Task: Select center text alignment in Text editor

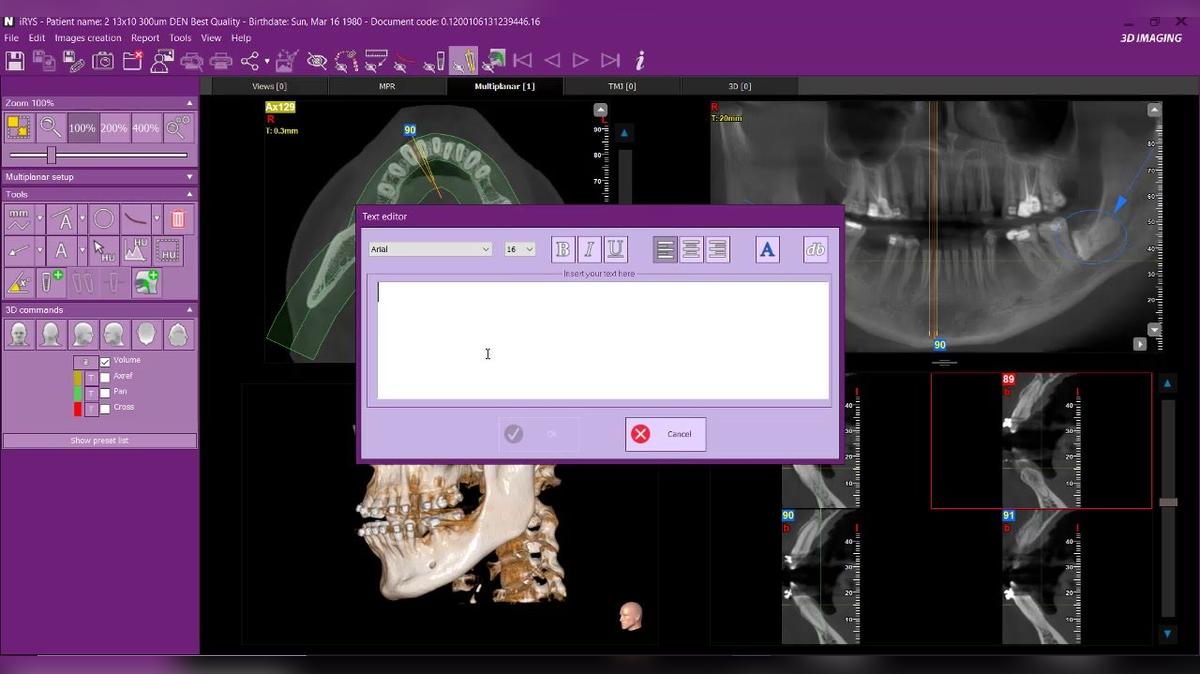Action: 691,250
